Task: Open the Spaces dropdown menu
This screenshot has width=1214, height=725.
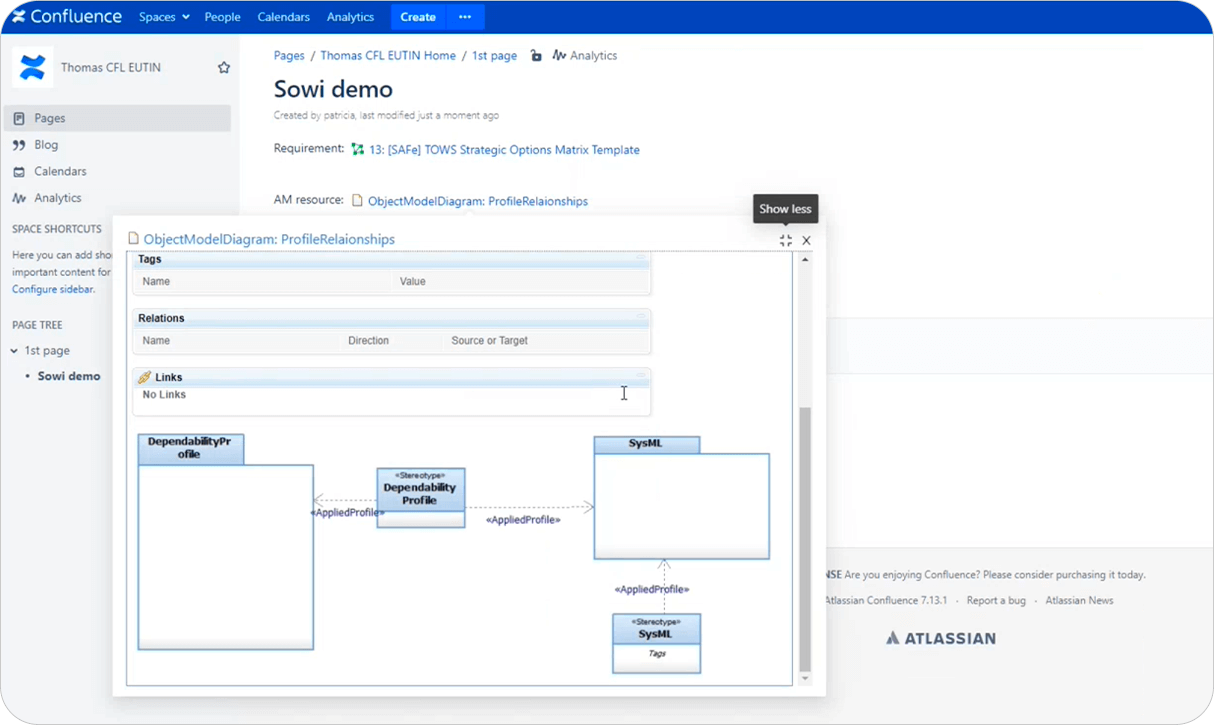Action: point(164,17)
